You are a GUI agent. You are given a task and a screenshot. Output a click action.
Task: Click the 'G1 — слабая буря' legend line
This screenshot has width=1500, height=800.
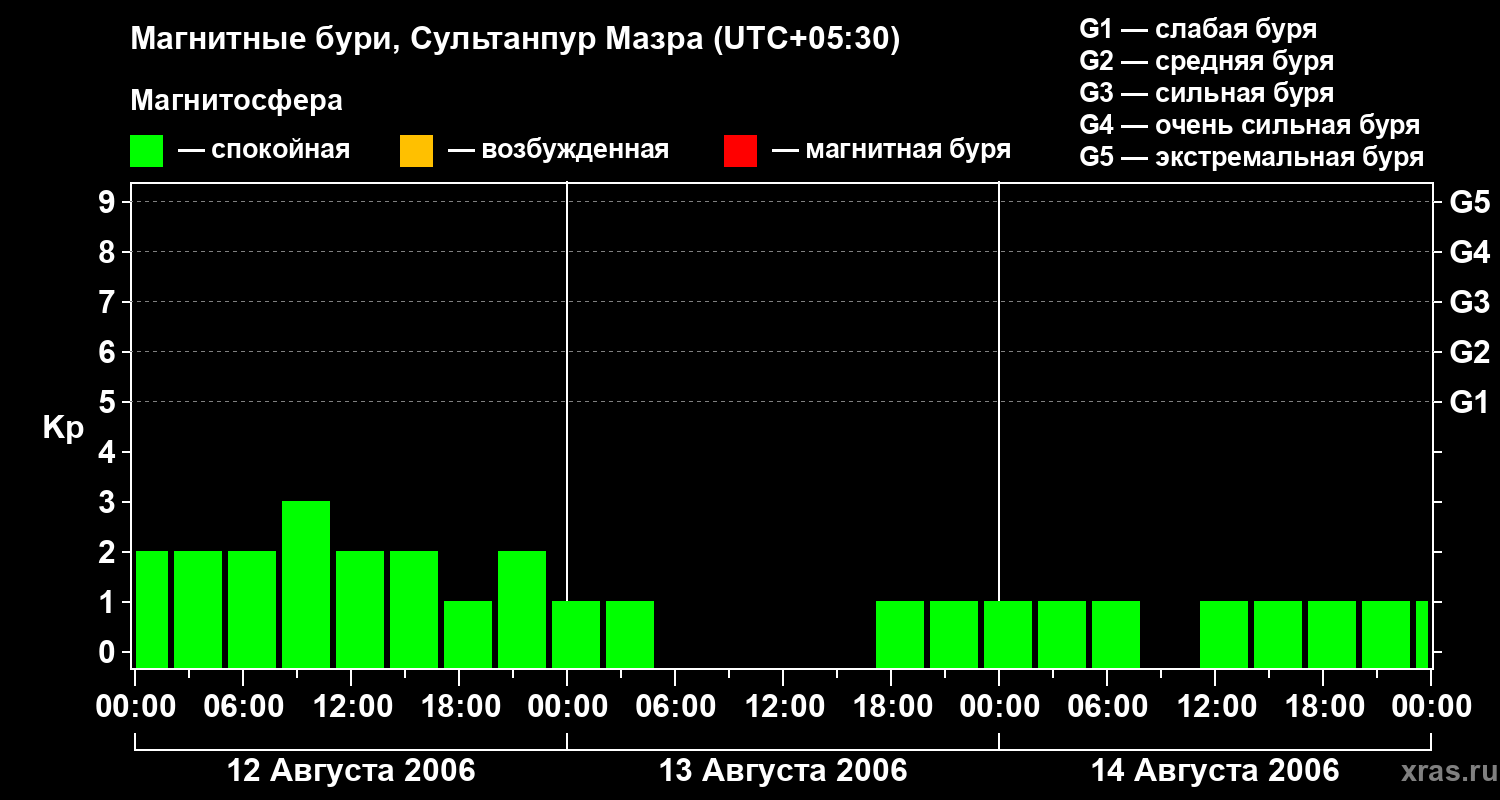coord(1198,29)
